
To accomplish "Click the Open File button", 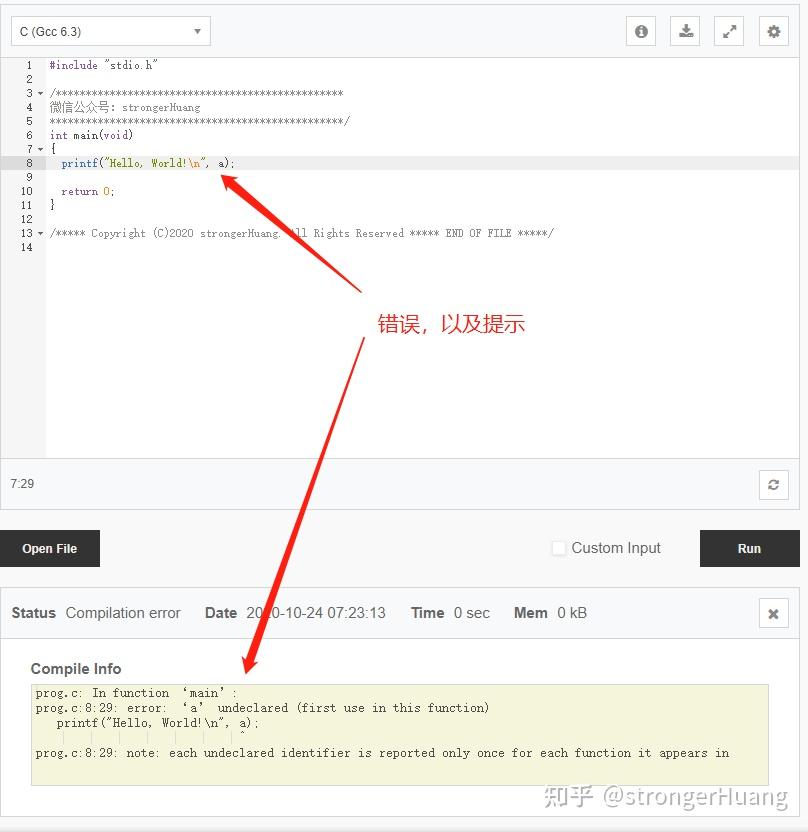I will tap(50, 548).
